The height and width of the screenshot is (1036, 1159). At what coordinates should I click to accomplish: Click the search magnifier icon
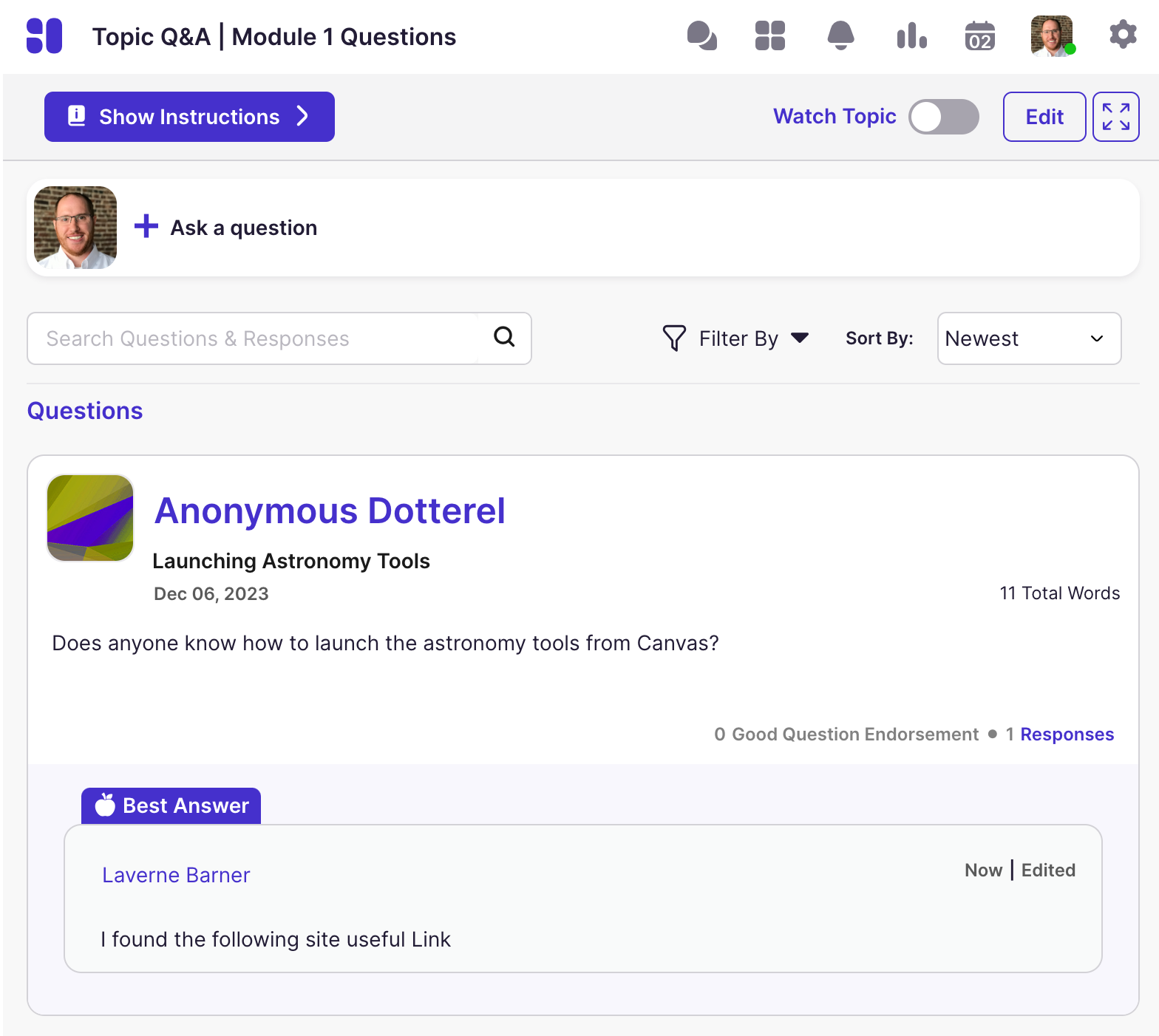click(504, 337)
